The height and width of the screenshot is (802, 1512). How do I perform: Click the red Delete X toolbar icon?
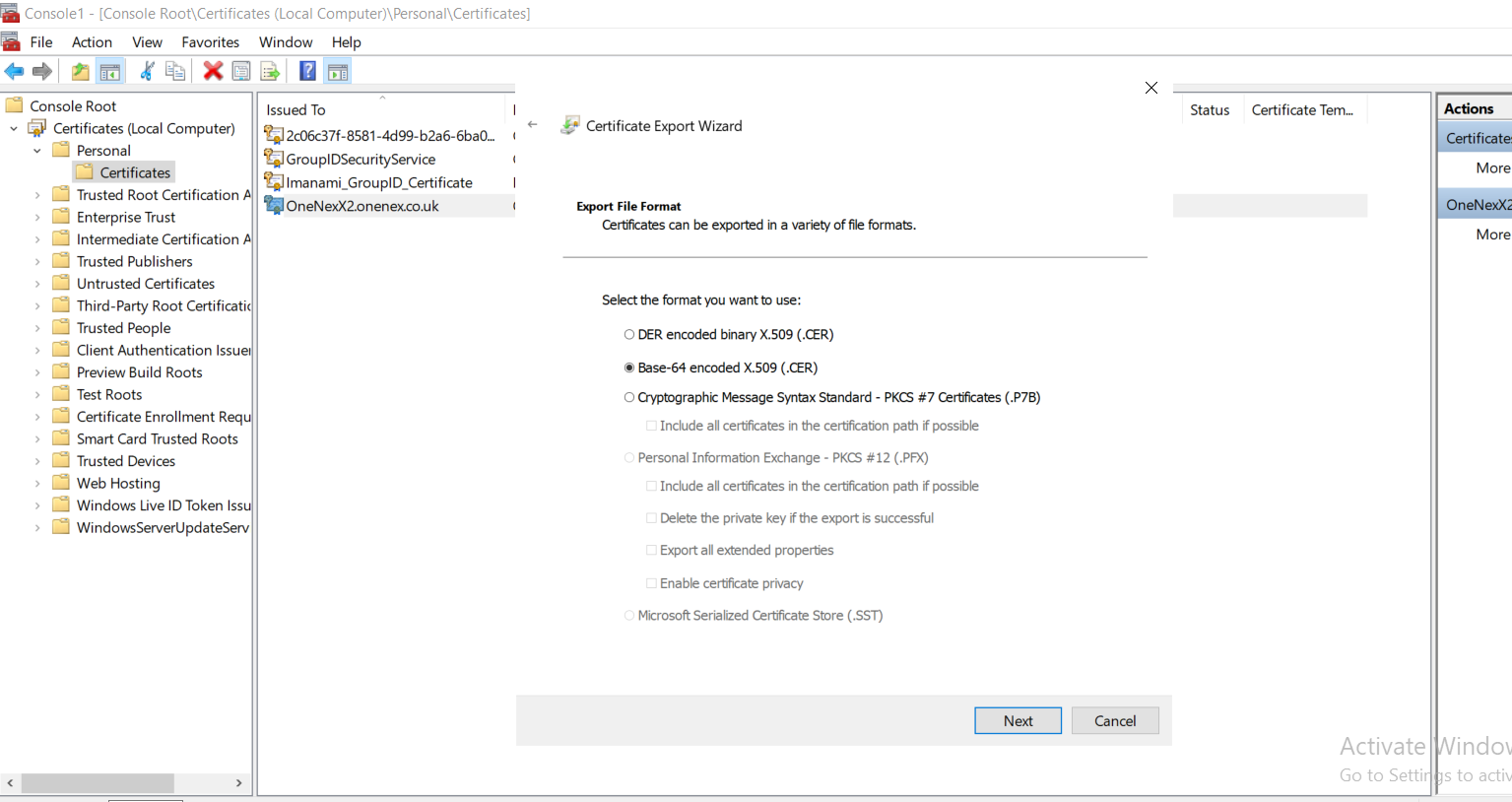click(210, 70)
